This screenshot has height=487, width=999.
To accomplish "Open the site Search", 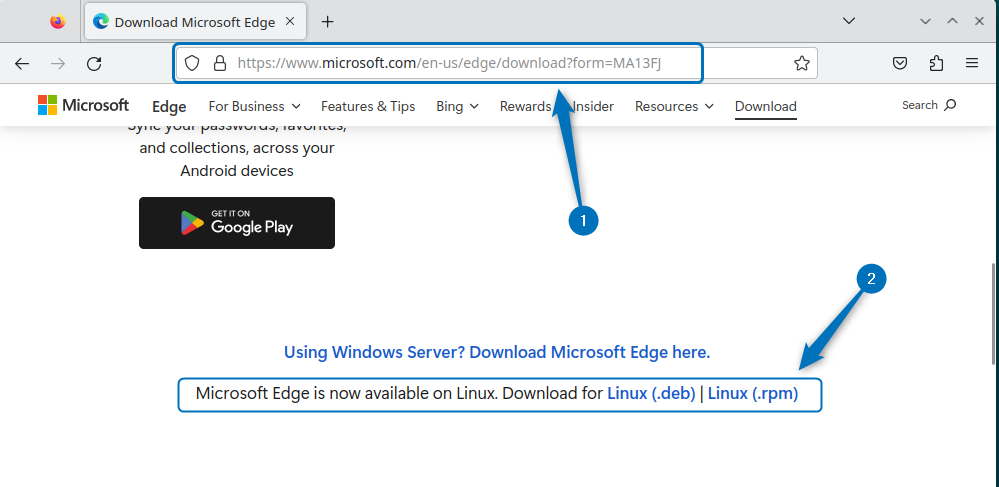I will (x=929, y=105).
